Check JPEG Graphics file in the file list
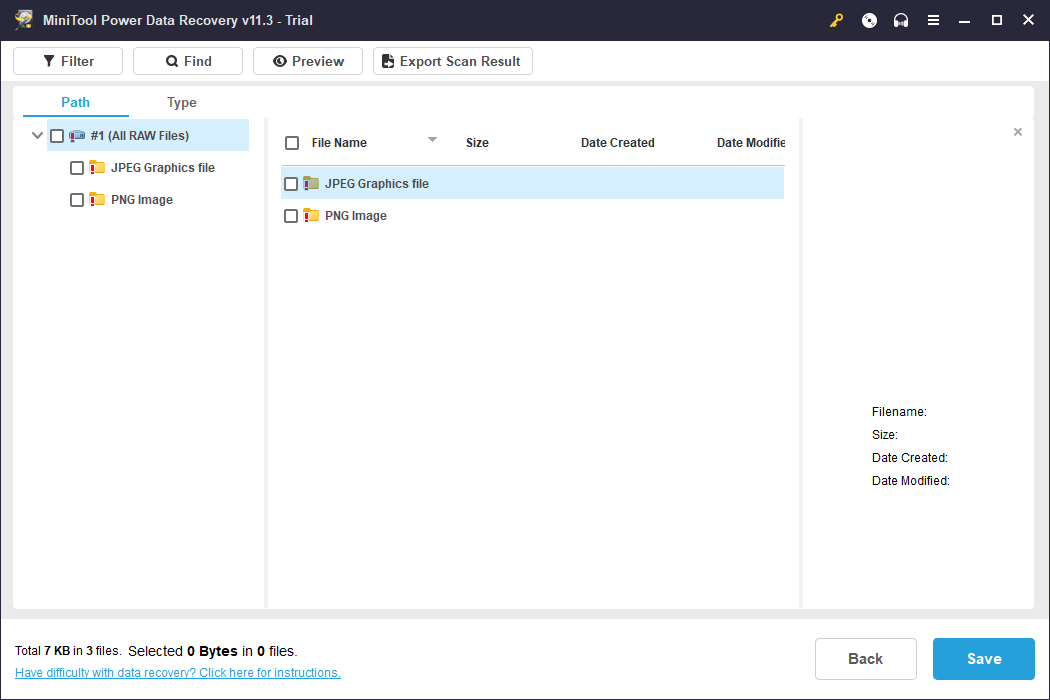The image size is (1050, 700). (x=291, y=184)
